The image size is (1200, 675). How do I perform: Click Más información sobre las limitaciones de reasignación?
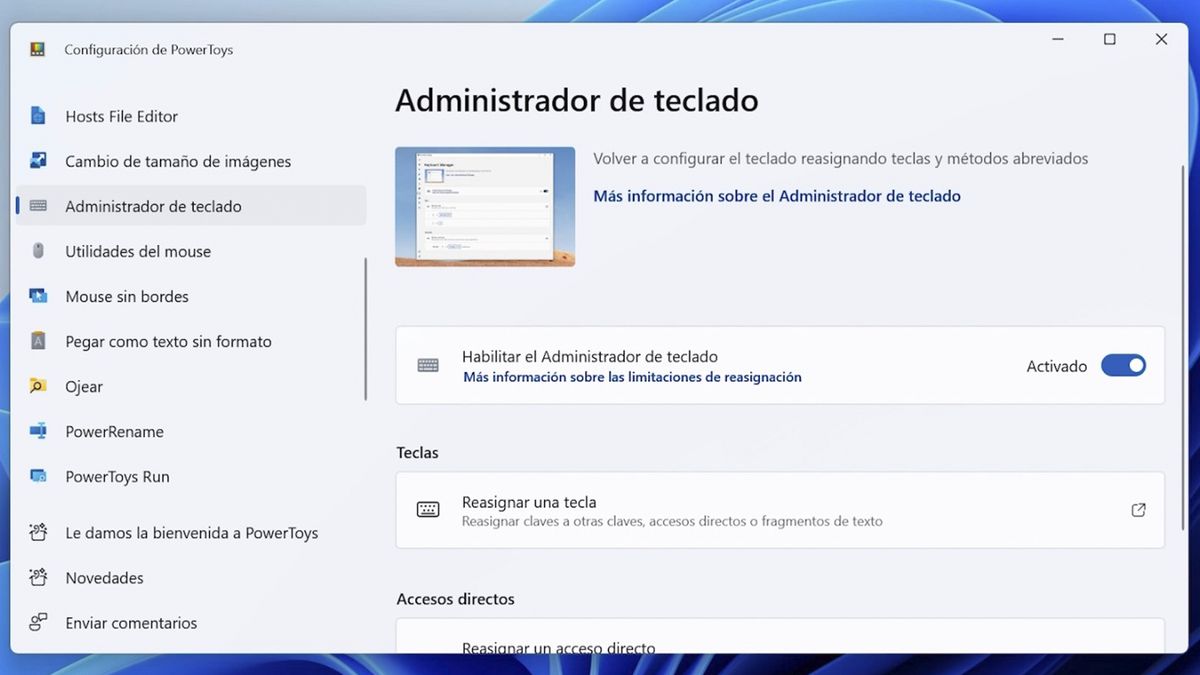tap(631, 377)
